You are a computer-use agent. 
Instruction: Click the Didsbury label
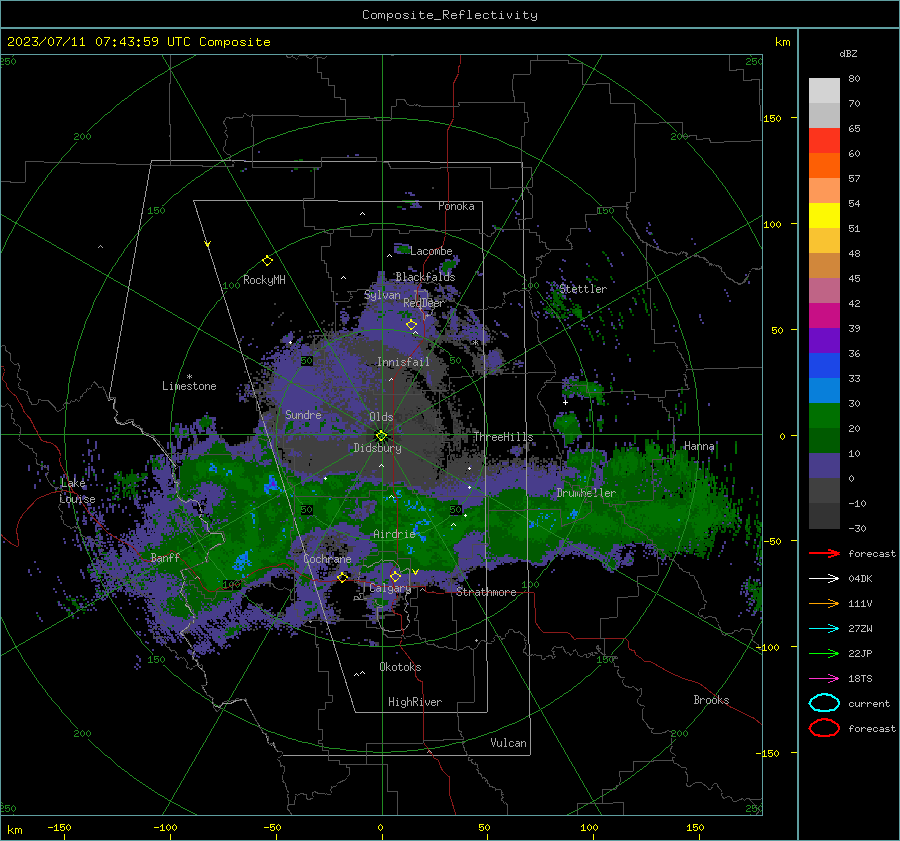coord(377,448)
